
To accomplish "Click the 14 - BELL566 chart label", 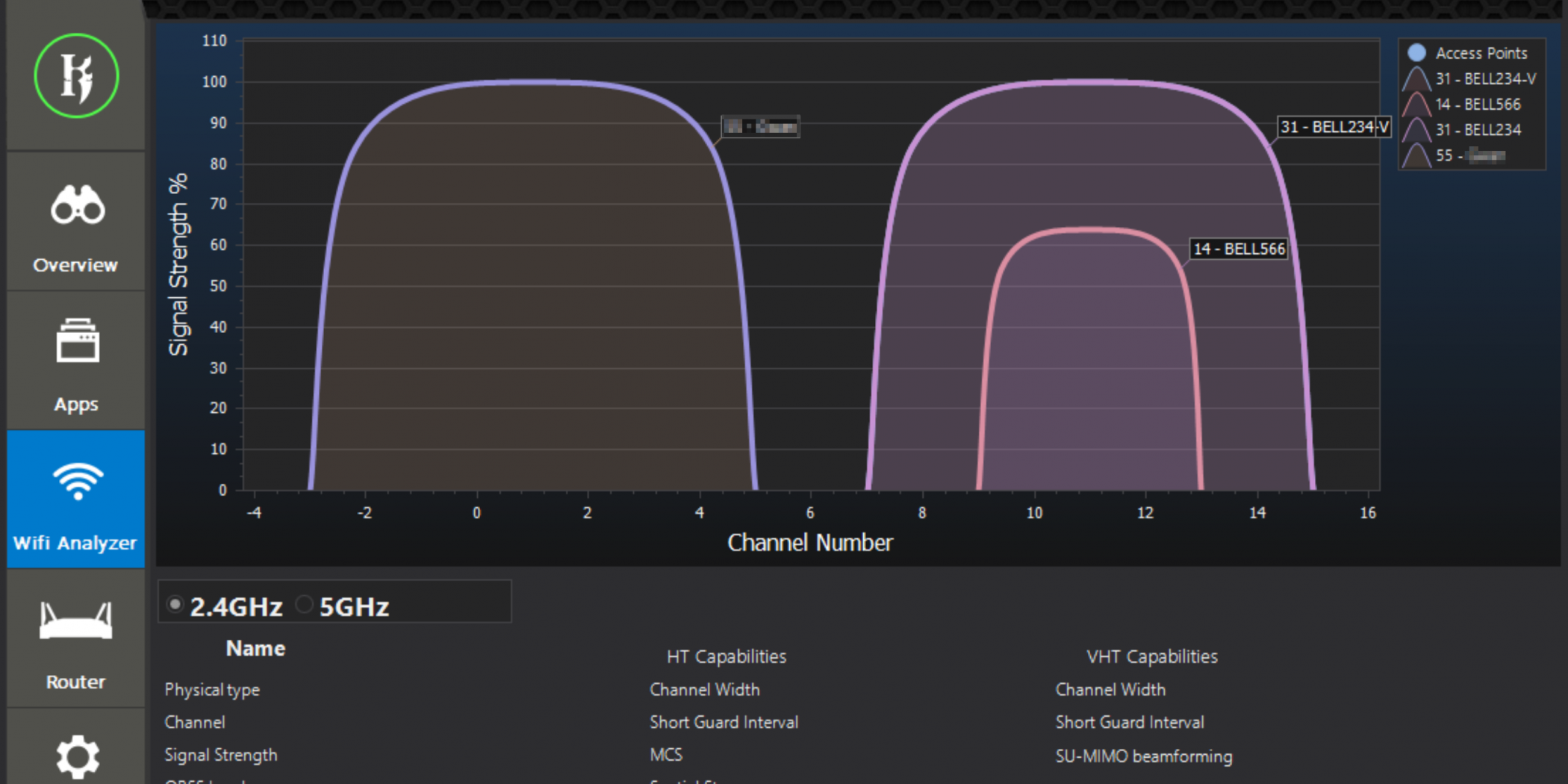I will (x=1239, y=249).
